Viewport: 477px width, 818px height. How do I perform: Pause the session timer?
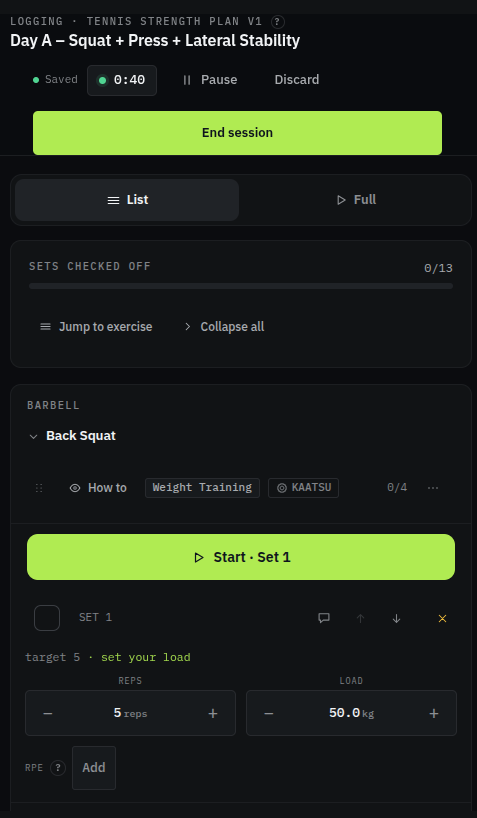(x=209, y=80)
